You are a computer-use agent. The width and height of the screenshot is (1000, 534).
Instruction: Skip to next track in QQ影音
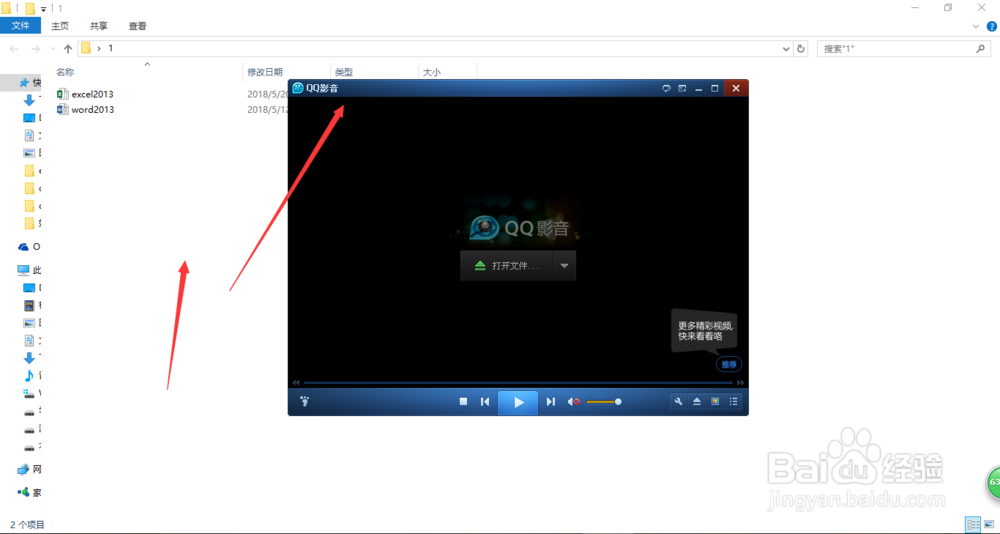pyautogui.click(x=550, y=401)
